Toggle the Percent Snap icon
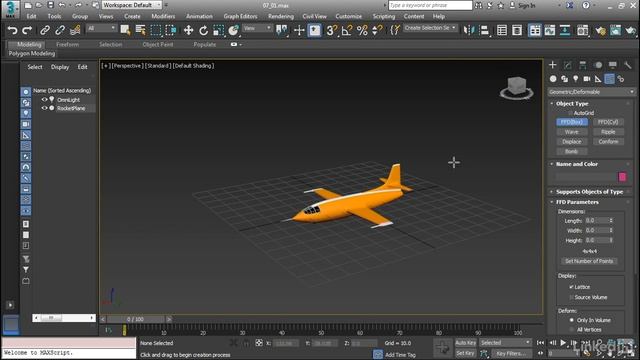 coord(362,30)
